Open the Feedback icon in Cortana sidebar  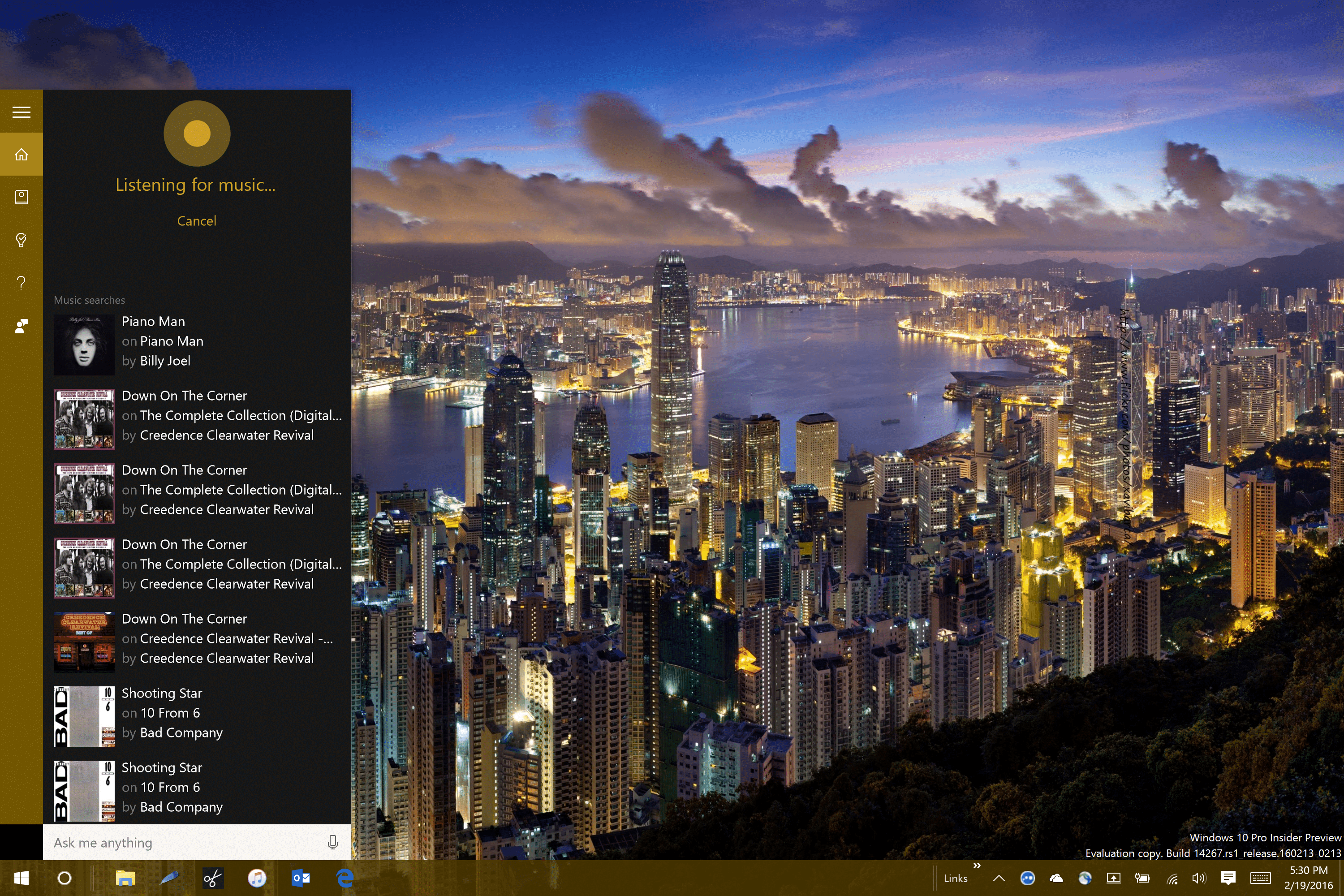(x=21, y=326)
